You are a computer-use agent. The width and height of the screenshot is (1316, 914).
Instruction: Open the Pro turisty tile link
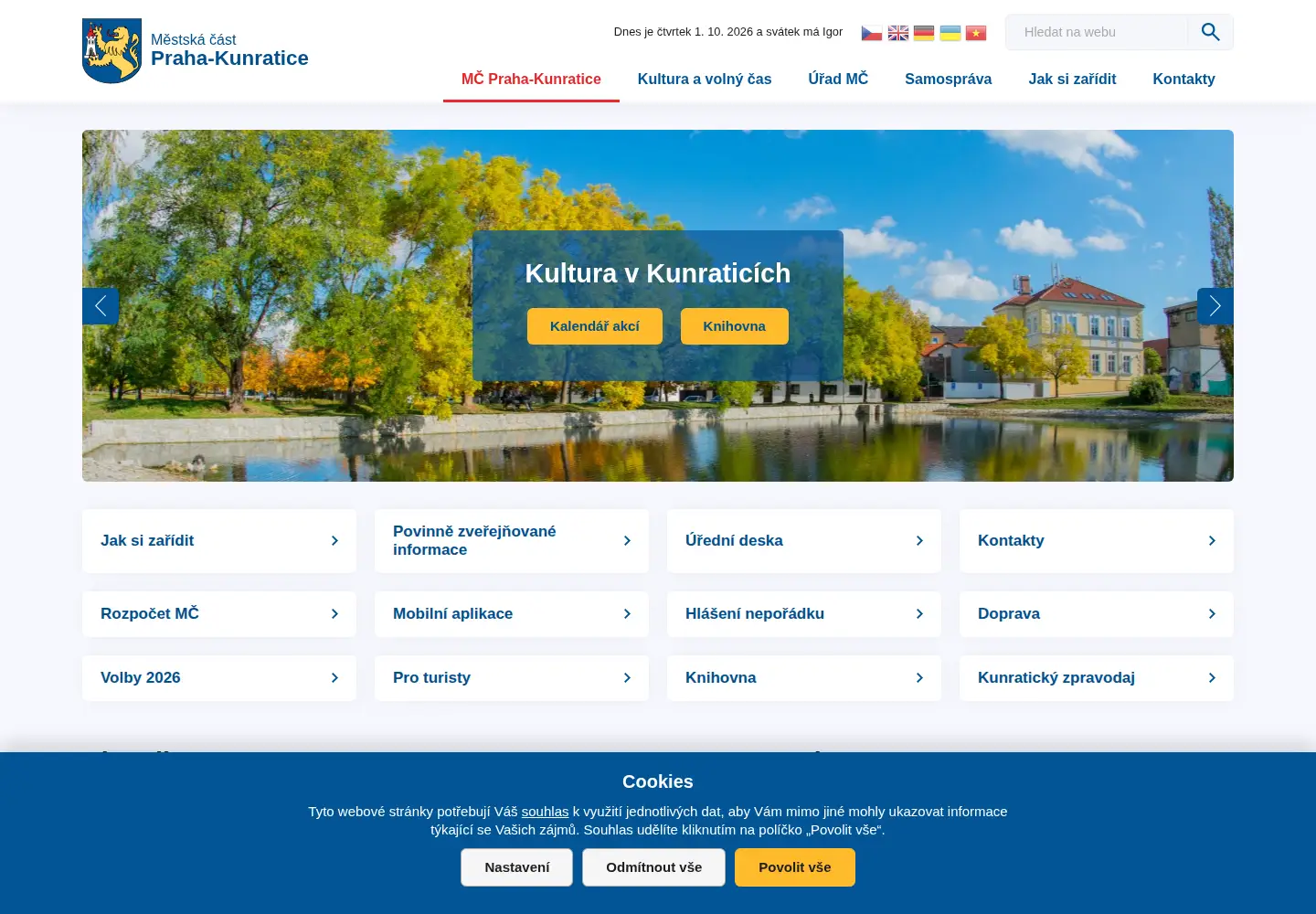[512, 678]
